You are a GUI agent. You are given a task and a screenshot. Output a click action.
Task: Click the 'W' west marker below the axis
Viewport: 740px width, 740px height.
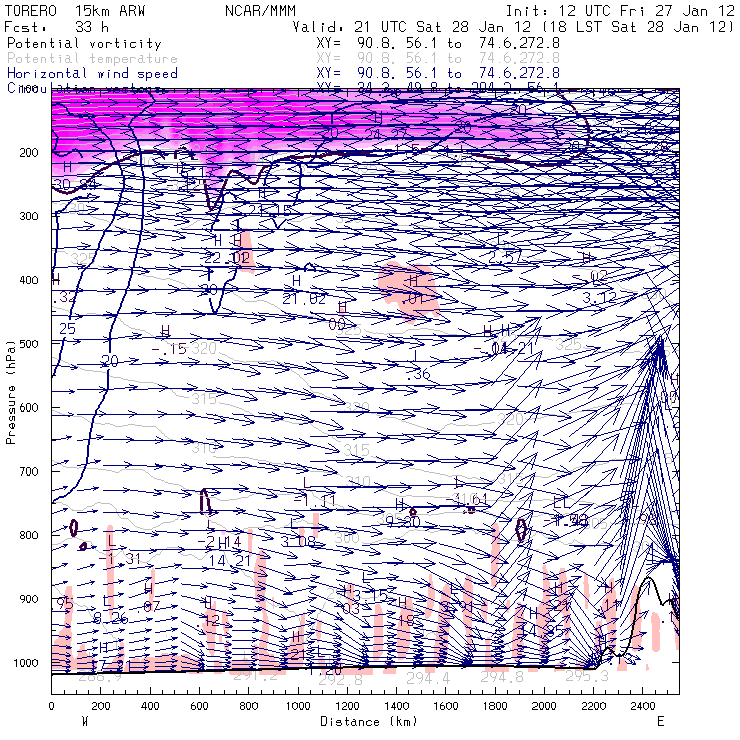click(85, 722)
